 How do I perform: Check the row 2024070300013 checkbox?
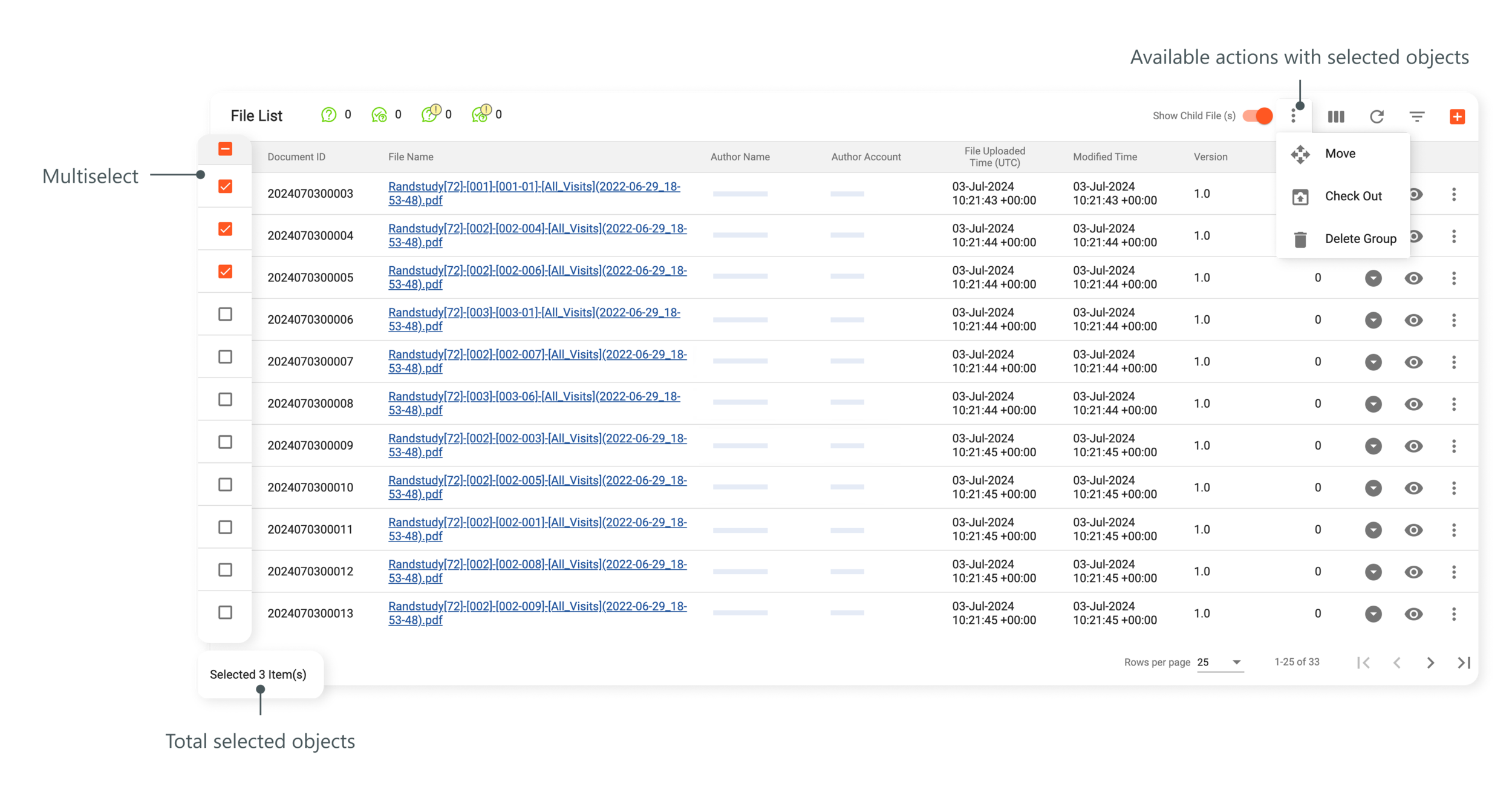tap(225, 612)
